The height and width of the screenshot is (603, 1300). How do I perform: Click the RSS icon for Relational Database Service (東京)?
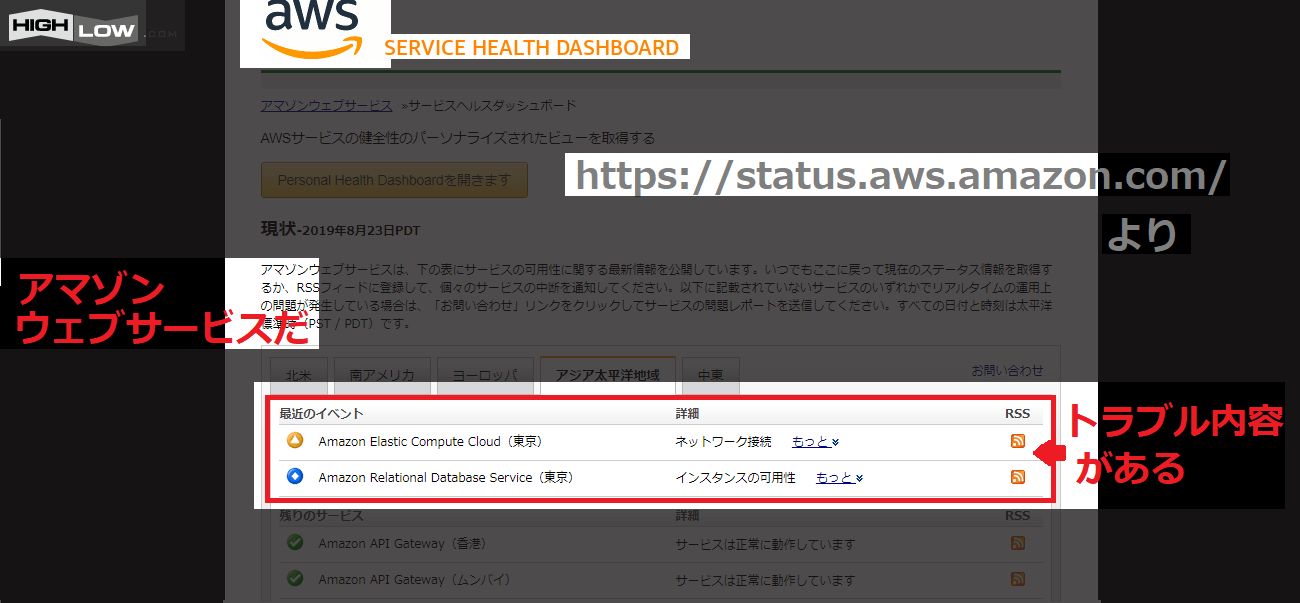[x=1018, y=477]
